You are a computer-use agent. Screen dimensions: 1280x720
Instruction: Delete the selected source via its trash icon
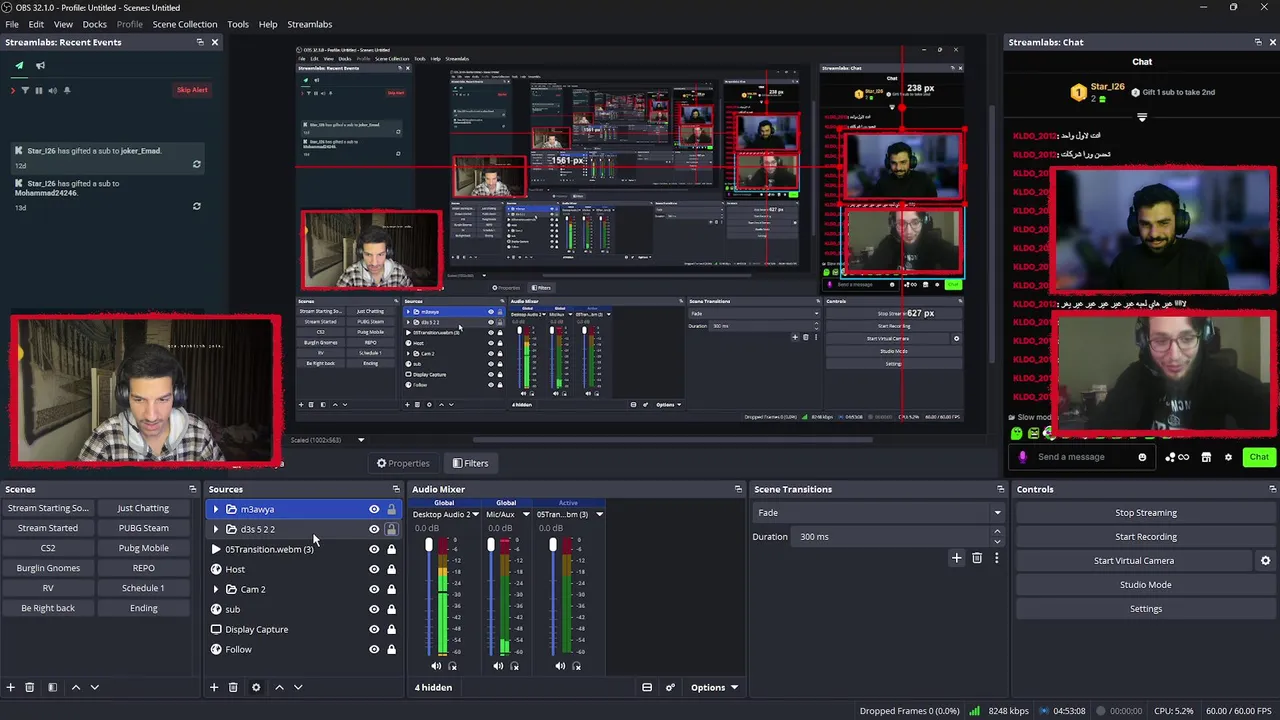(x=233, y=687)
